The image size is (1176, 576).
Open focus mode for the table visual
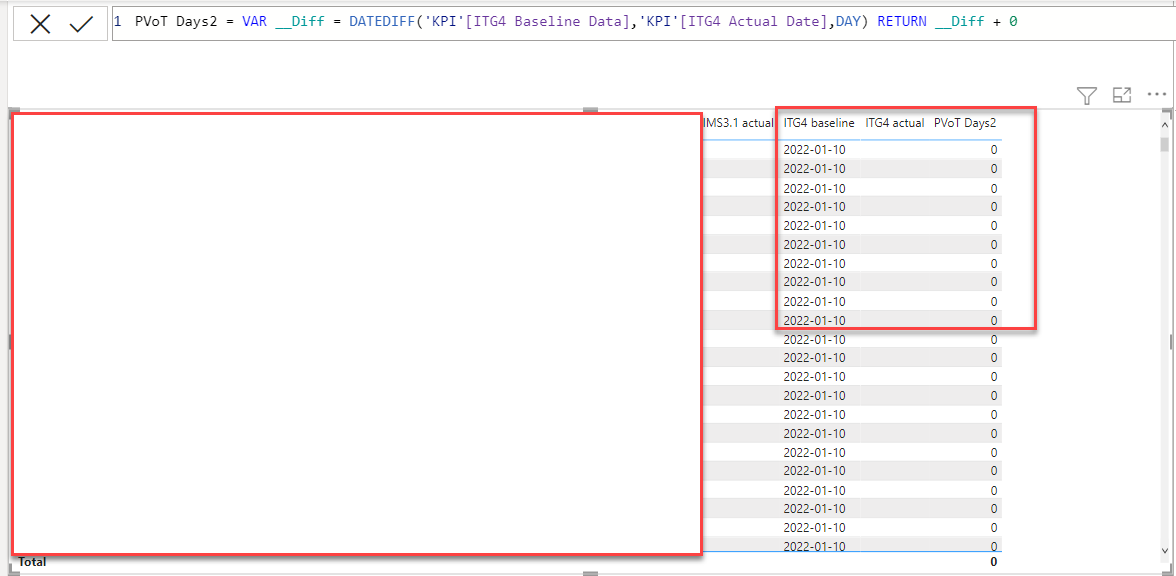pos(1121,95)
